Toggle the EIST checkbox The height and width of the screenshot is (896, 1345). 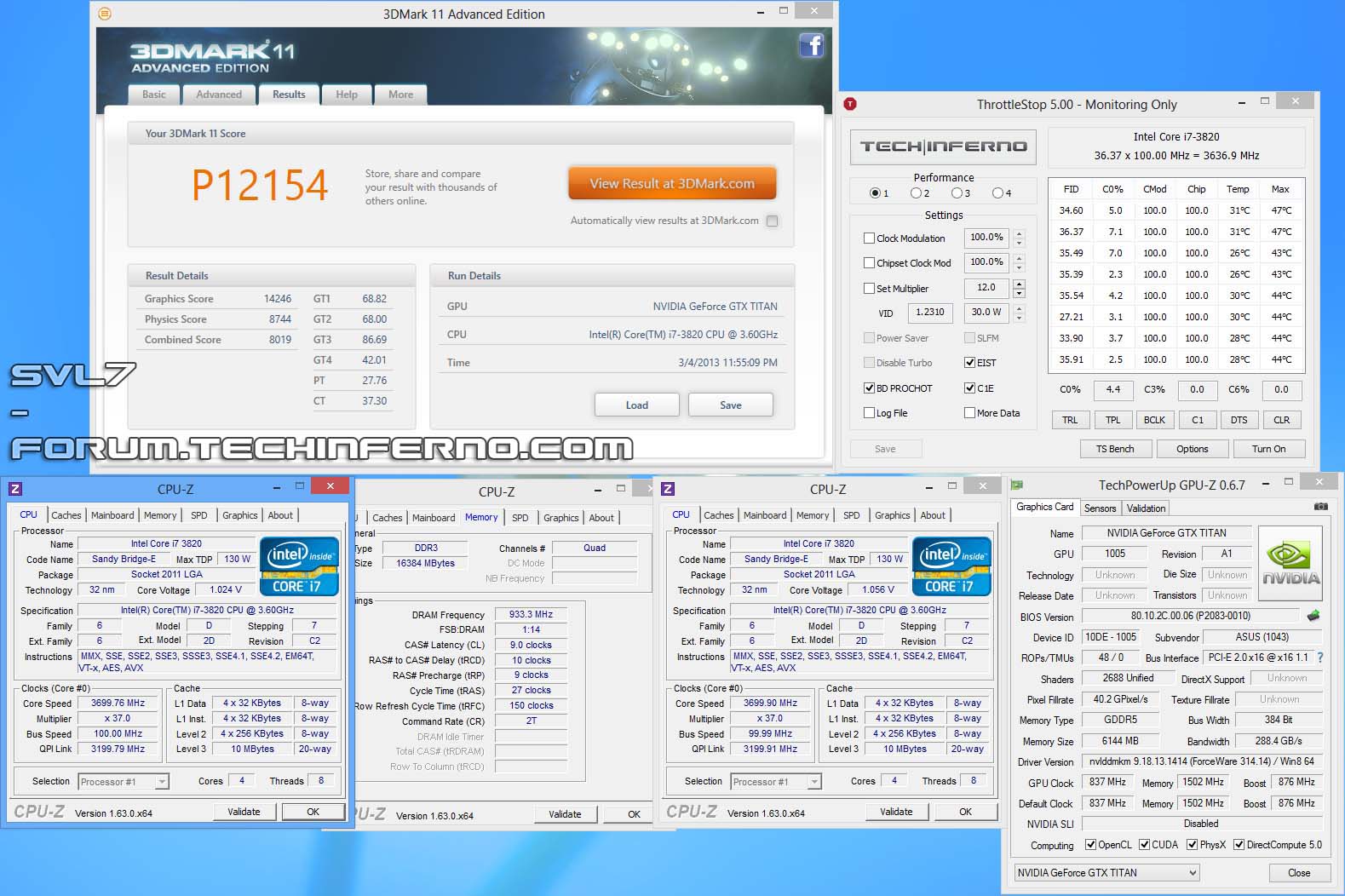point(969,363)
